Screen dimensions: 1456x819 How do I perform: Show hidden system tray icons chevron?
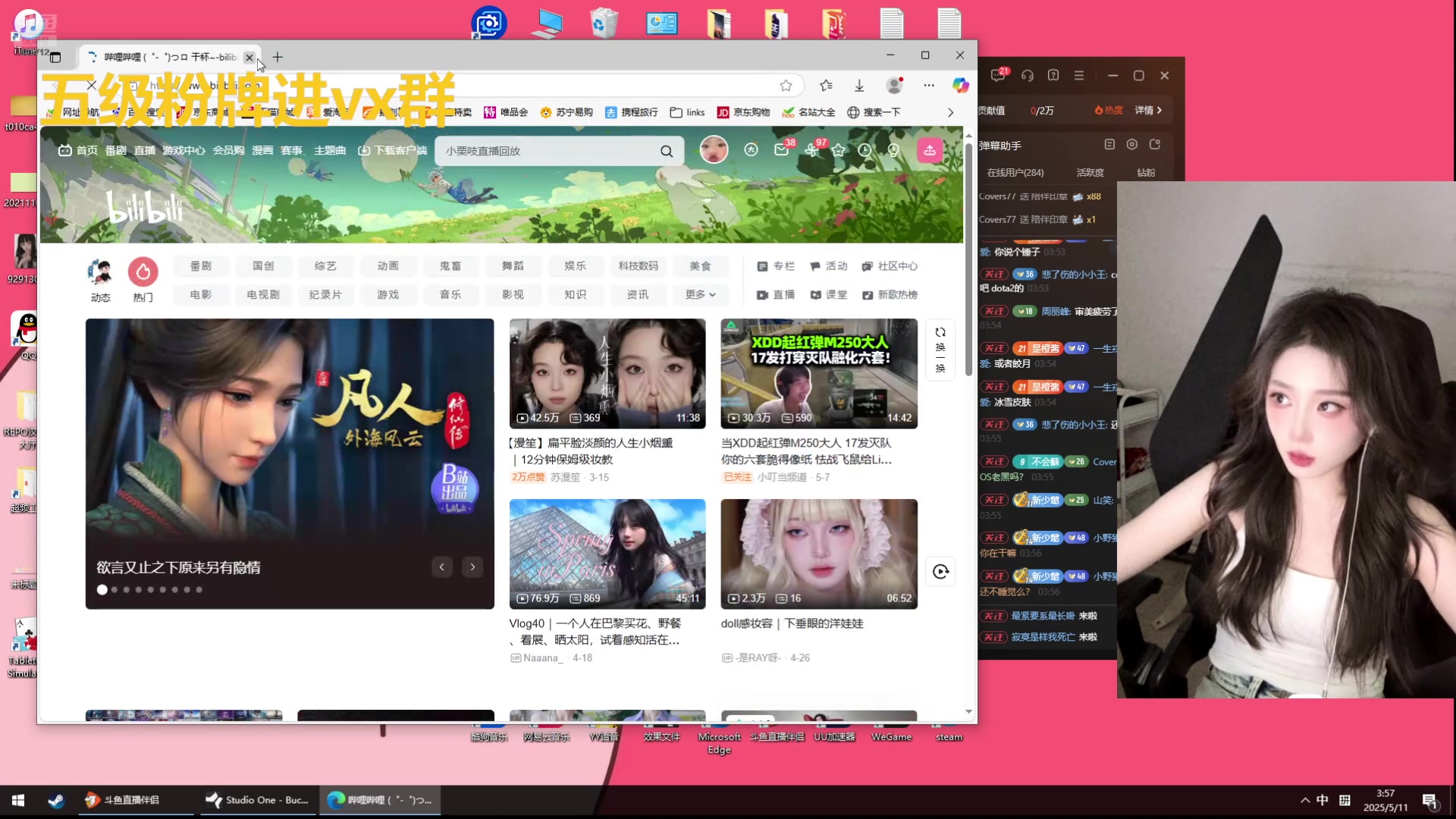click(x=1305, y=800)
